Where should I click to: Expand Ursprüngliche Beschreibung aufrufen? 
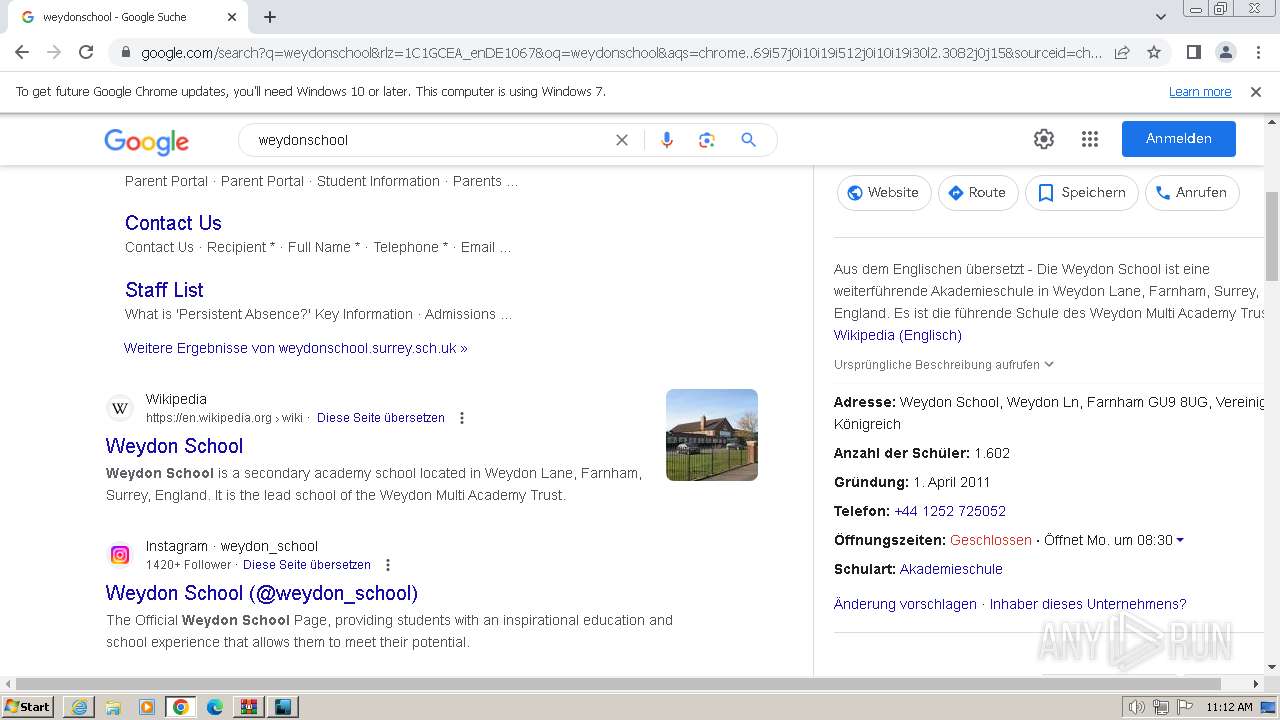click(x=944, y=365)
